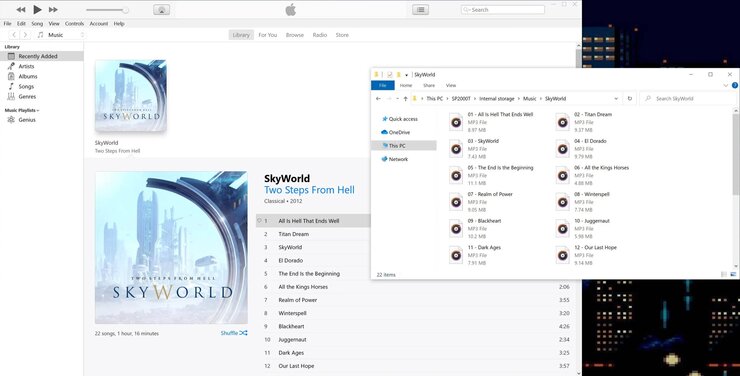Refresh the SkyWorld folder in Explorer

tap(630, 99)
